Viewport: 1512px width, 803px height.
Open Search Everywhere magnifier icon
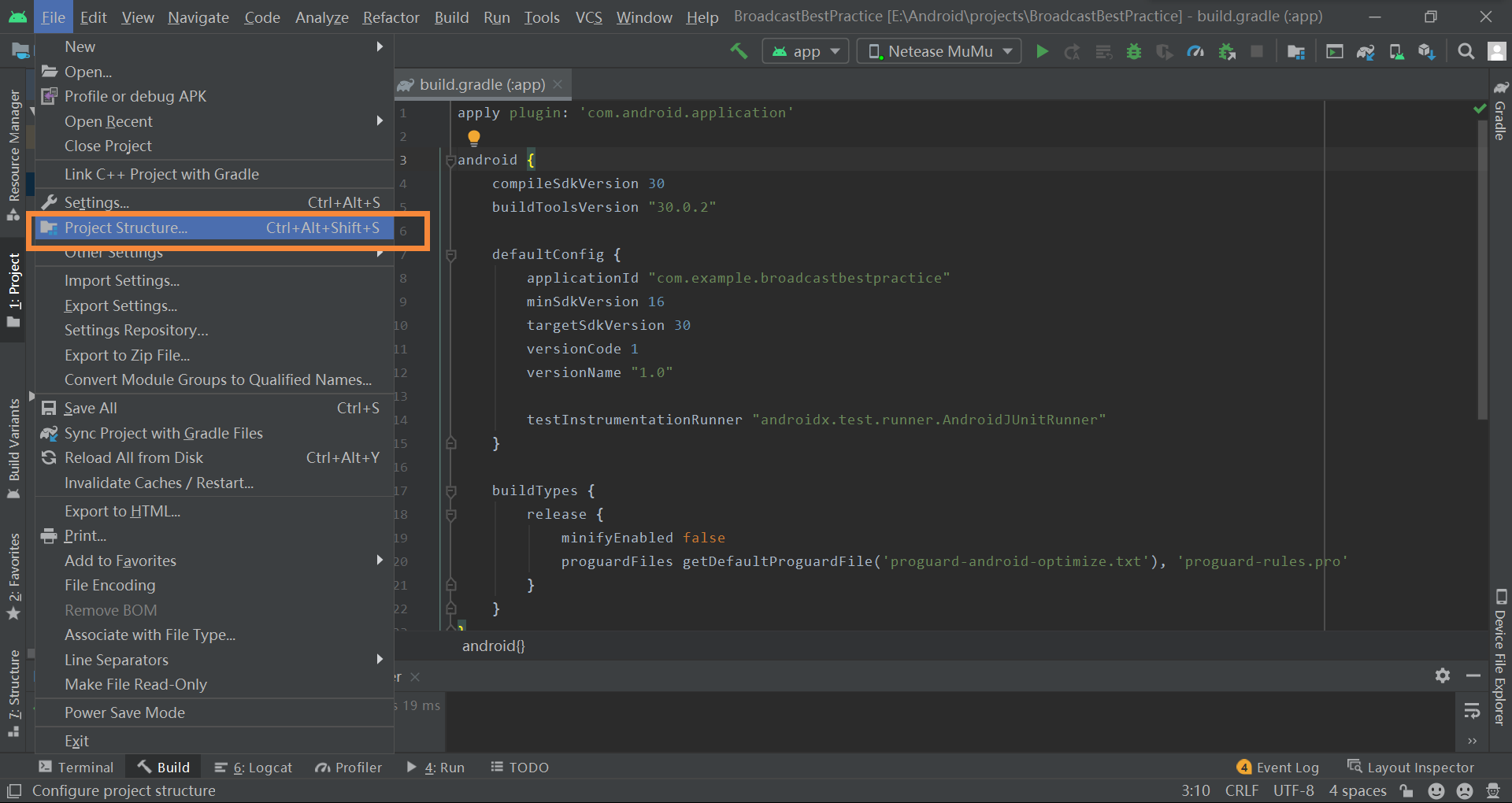pyautogui.click(x=1466, y=51)
